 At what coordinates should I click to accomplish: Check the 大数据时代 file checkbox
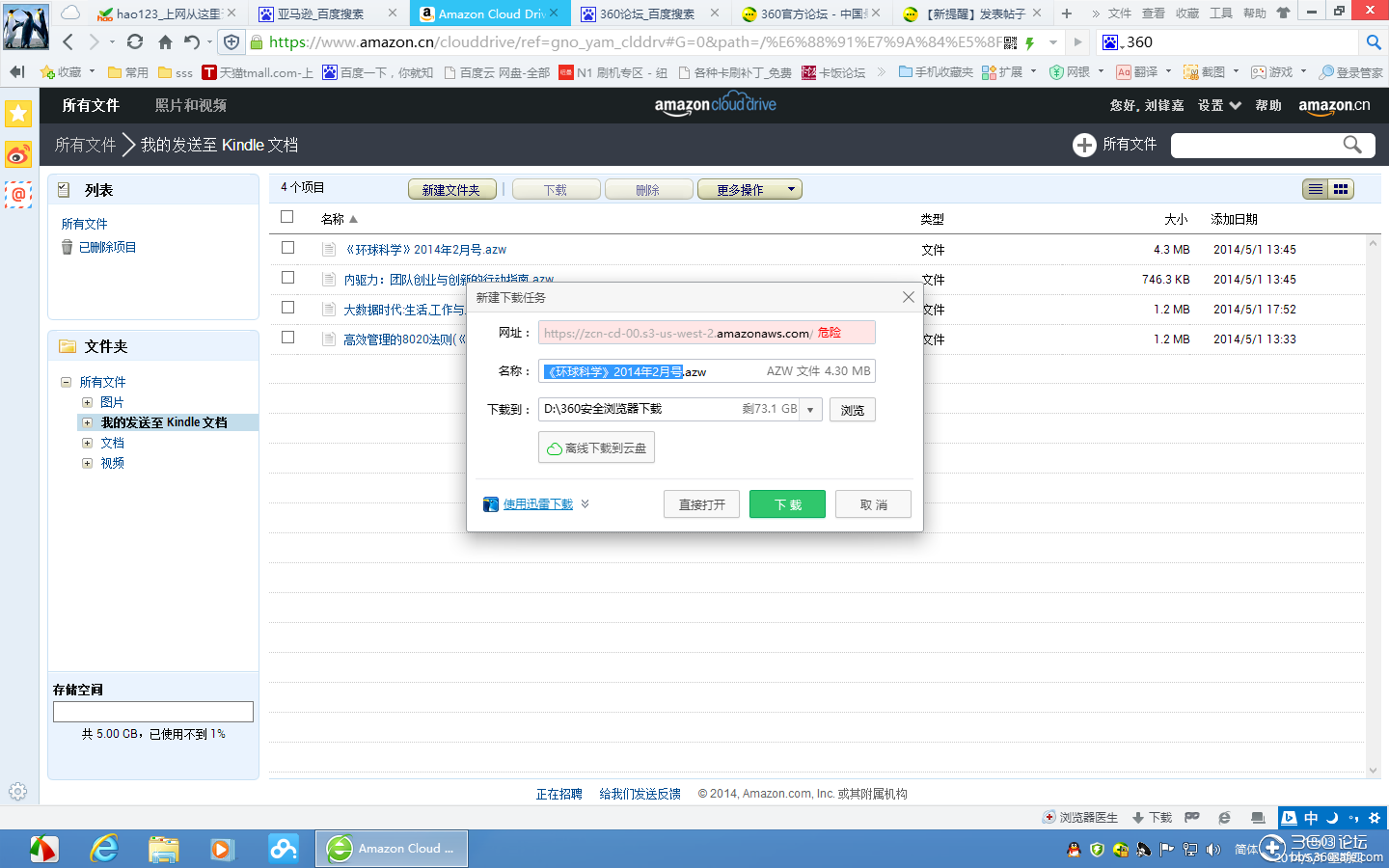click(287, 308)
